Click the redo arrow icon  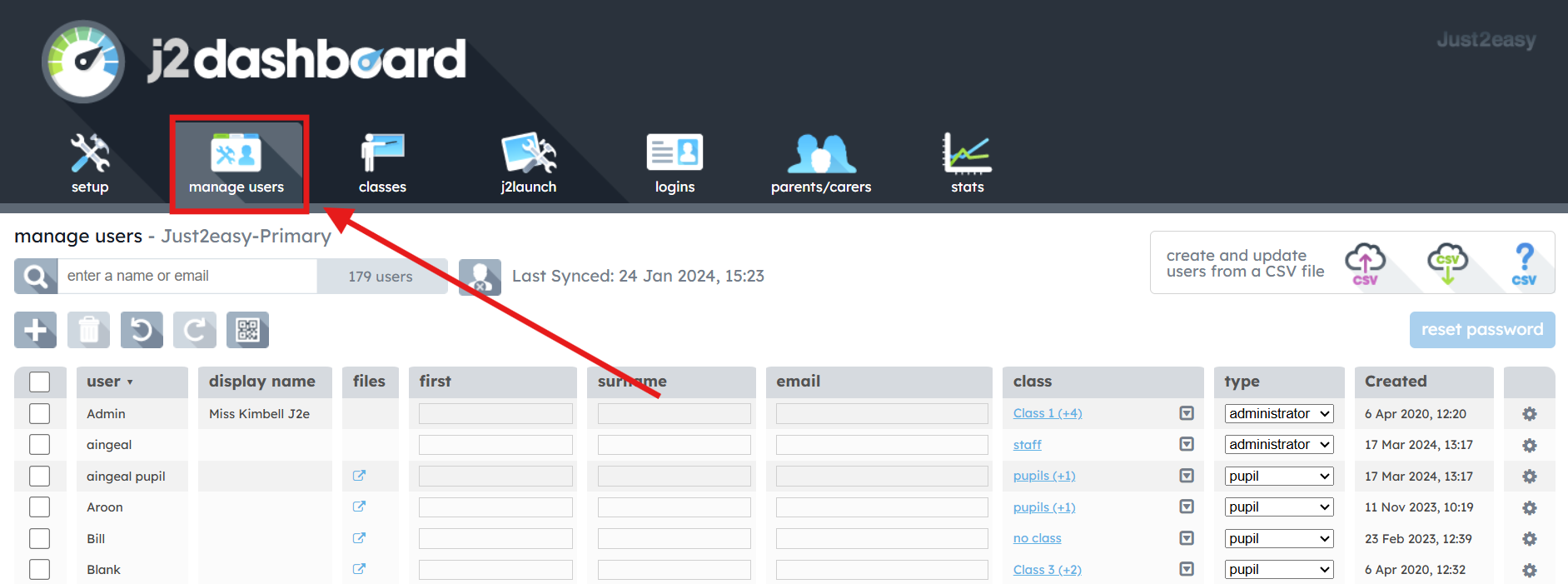(195, 330)
